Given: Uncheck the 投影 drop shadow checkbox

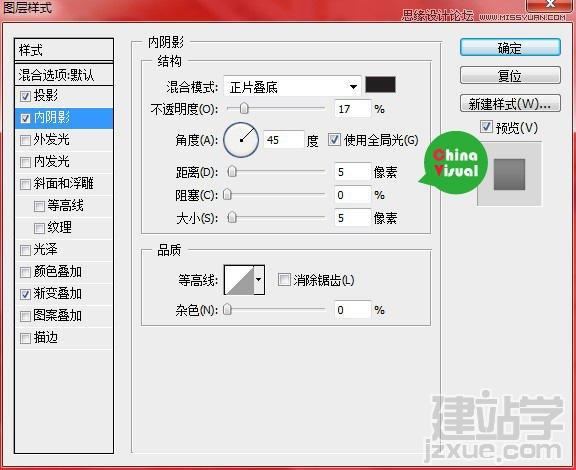Looking at the screenshot, I should (25, 96).
